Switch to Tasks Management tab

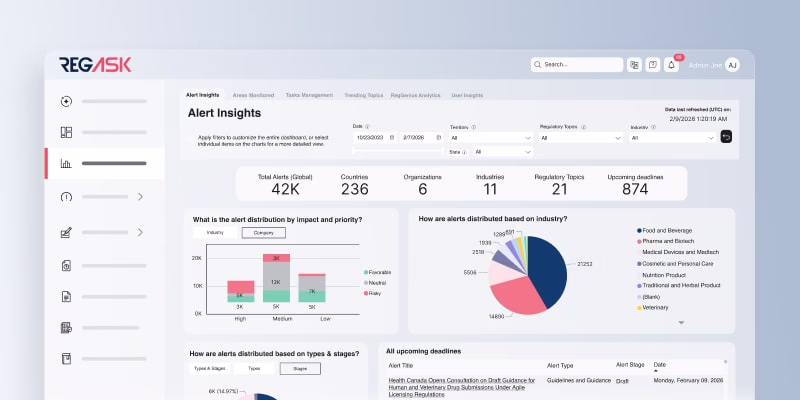(x=309, y=95)
